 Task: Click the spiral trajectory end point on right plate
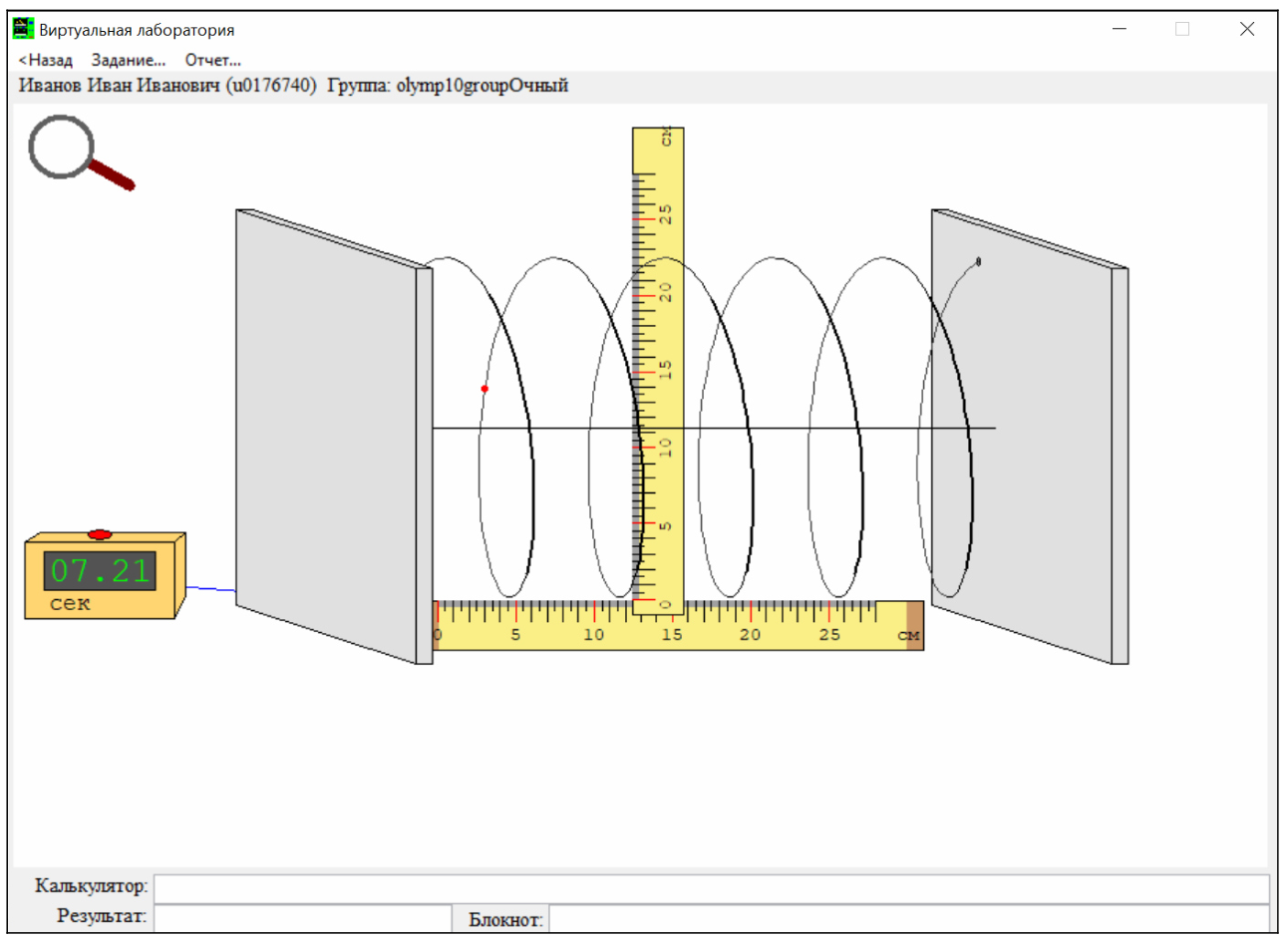(x=978, y=262)
